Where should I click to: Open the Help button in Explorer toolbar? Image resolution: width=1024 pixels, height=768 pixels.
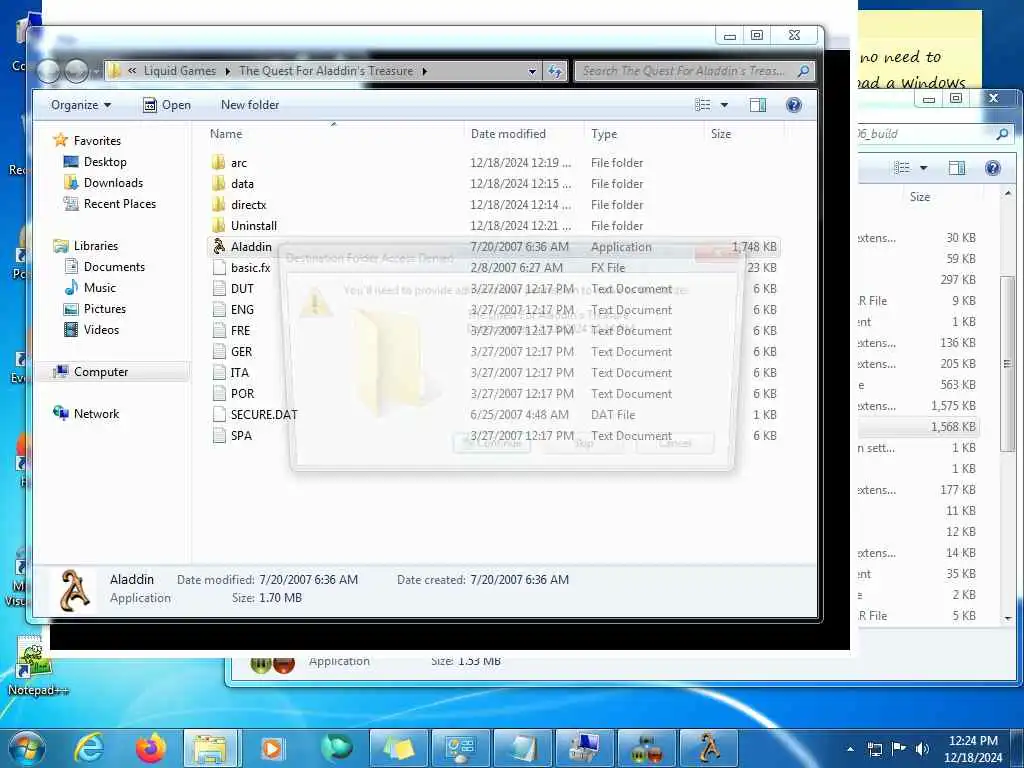pyautogui.click(x=793, y=104)
